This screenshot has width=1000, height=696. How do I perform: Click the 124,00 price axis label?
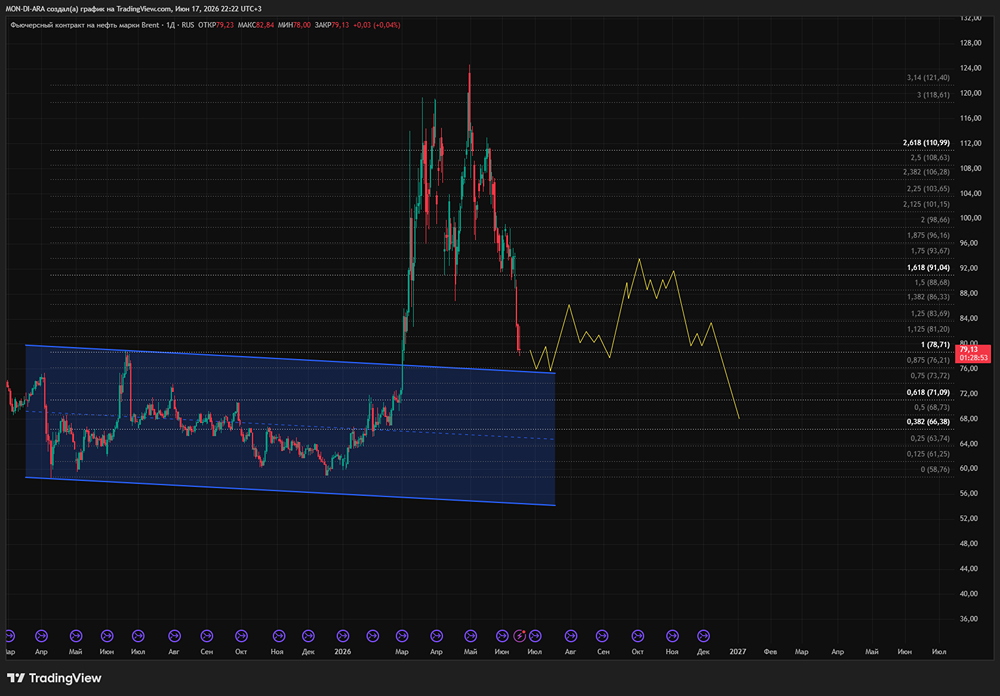pos(970,68)
